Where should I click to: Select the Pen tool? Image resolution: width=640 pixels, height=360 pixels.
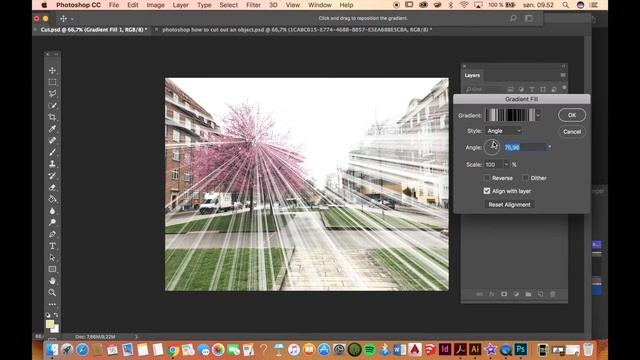52,234
